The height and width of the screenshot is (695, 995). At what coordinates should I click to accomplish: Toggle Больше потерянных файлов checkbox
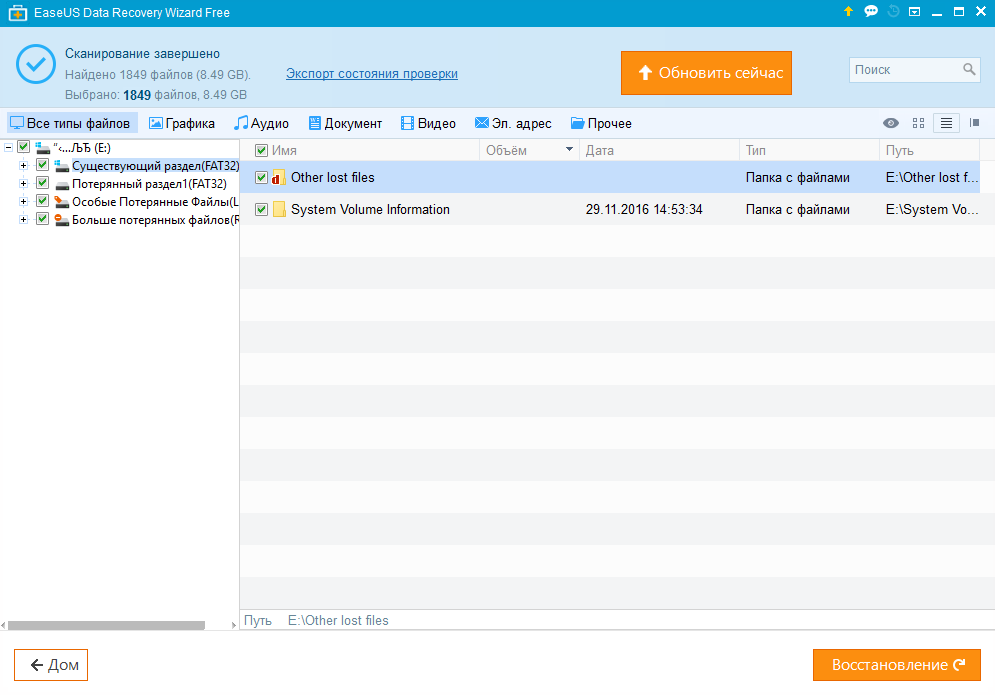pos(43,219)
